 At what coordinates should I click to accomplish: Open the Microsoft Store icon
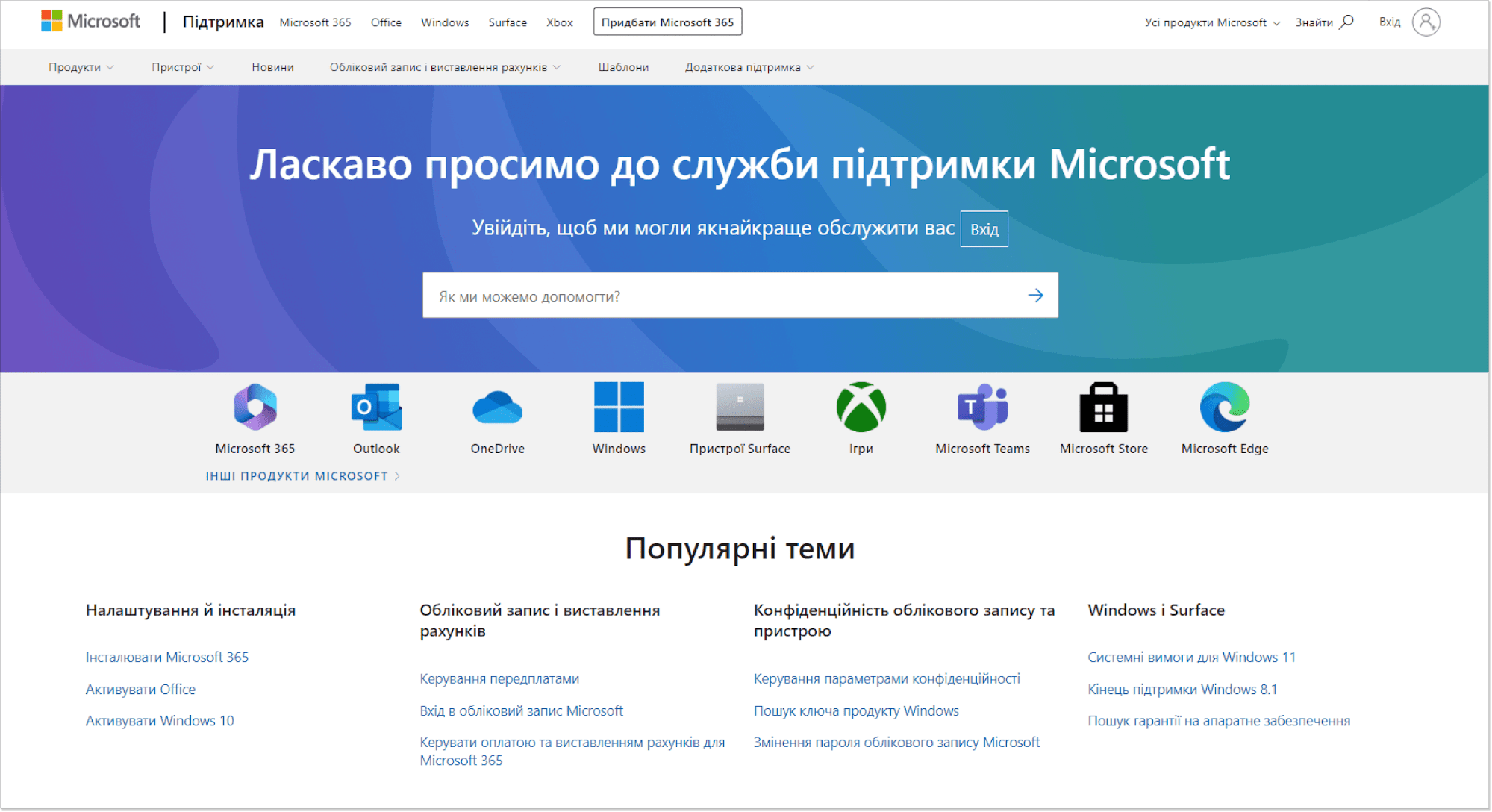[x=1103, y=407]
